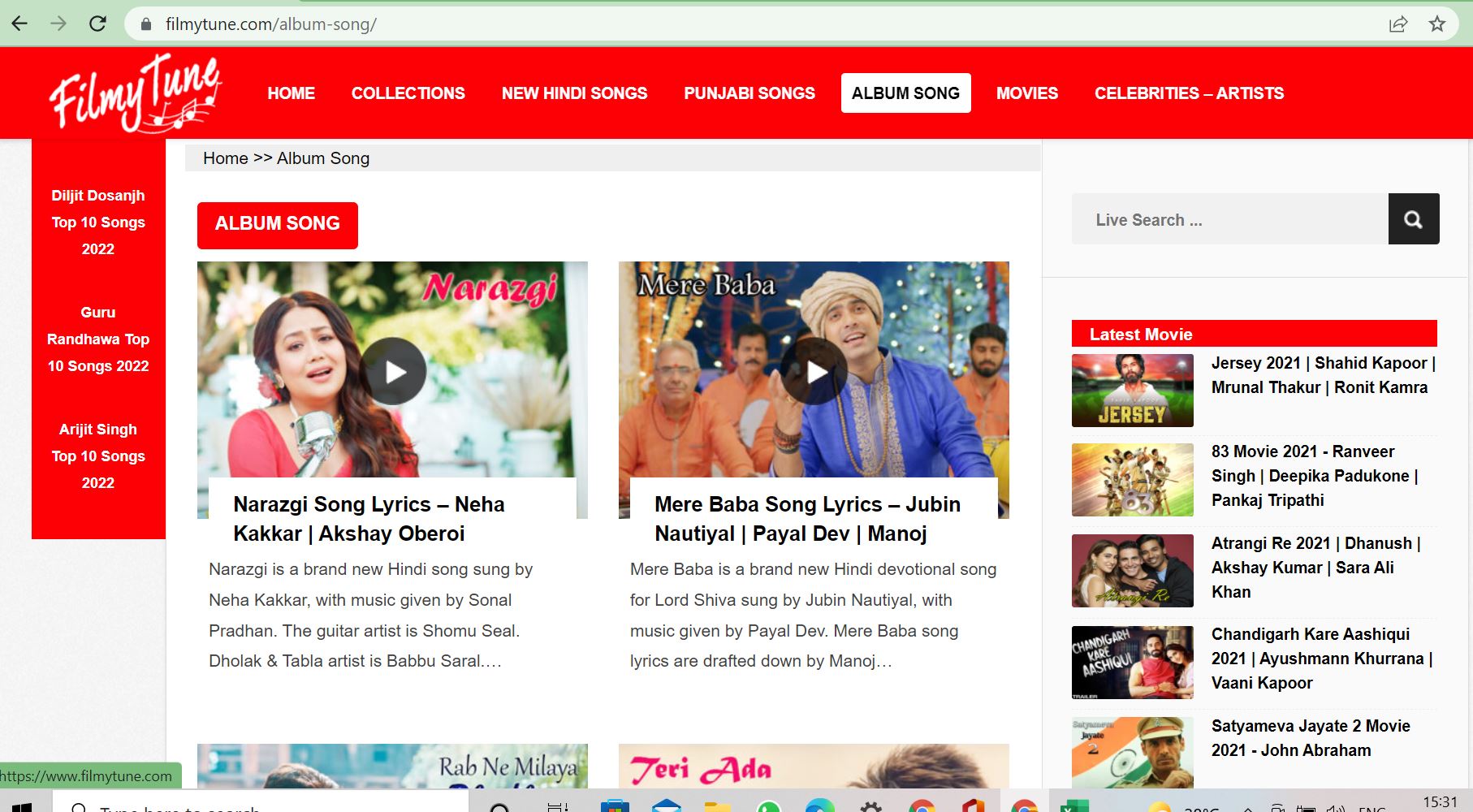The width and height of the screenshot is (1473, 812).
Task: Open Guru Randhawa Top 10 Songs 2022
Action: (x=98, y=339)
